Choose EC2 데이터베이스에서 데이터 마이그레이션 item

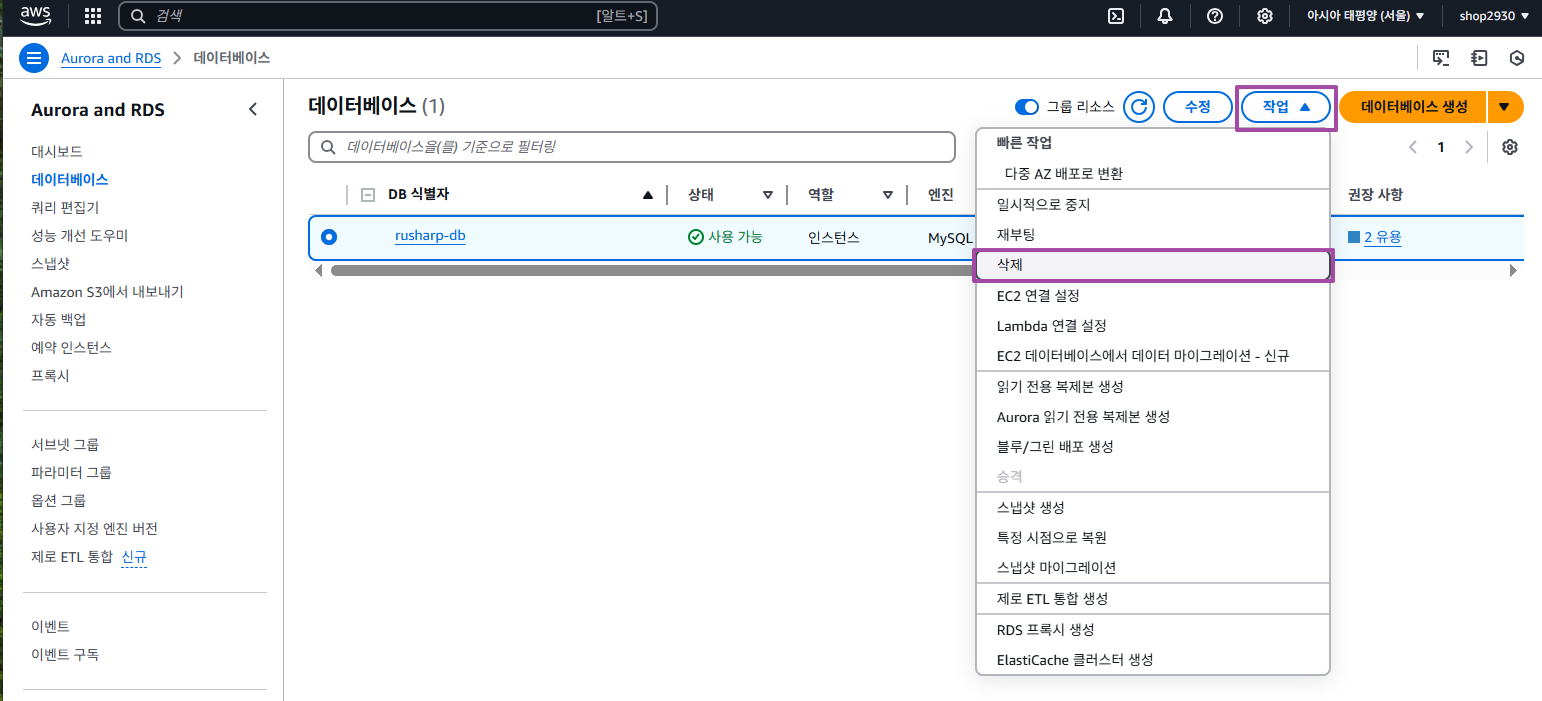click(1153, 356)
